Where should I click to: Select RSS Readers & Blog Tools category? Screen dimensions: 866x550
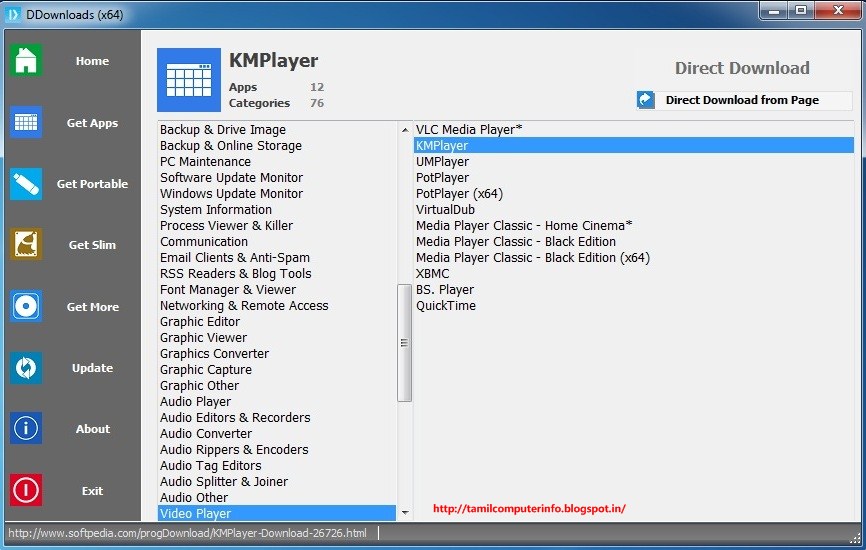(277, 274)
